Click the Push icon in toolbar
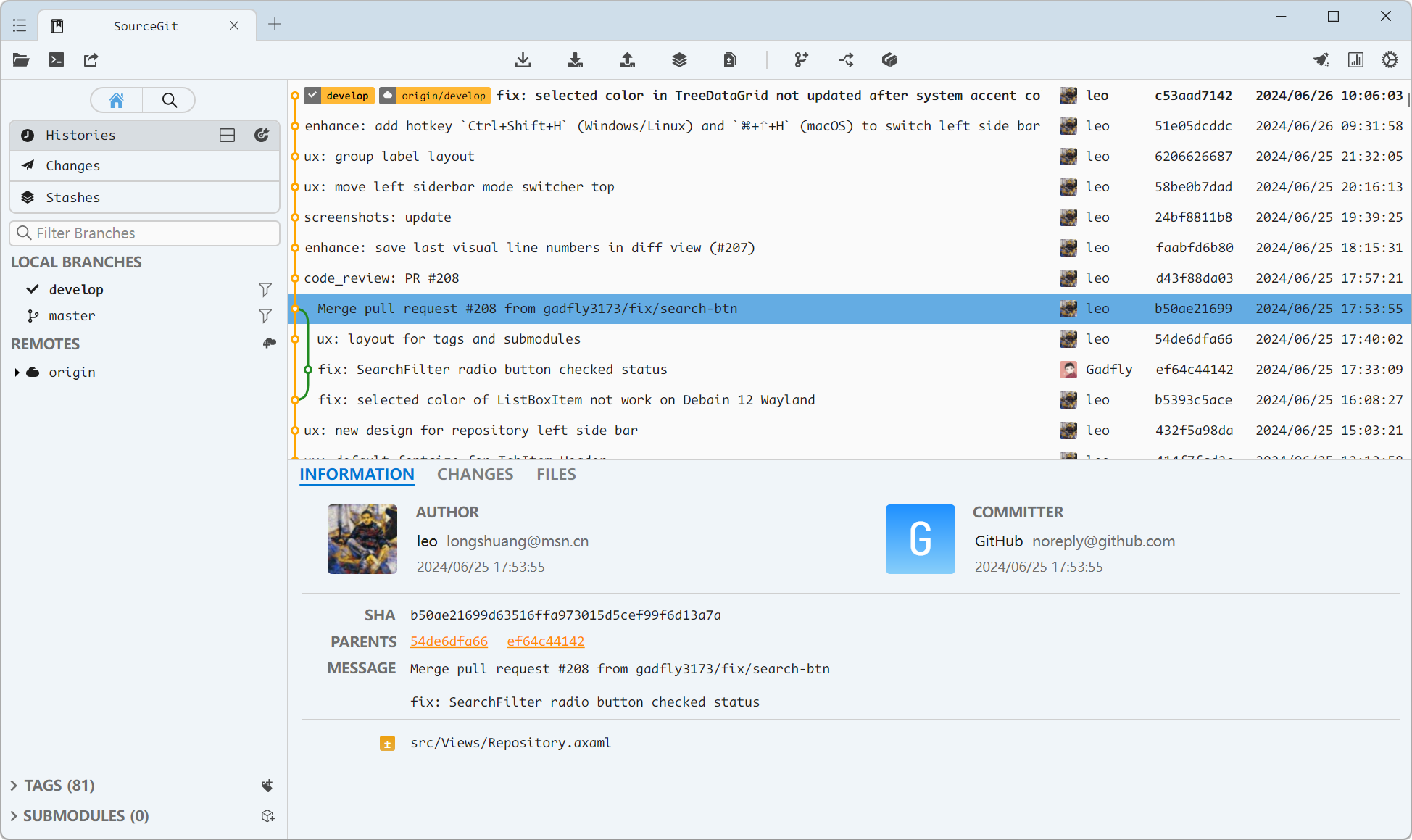1412x840 pixels. point(627,60)
